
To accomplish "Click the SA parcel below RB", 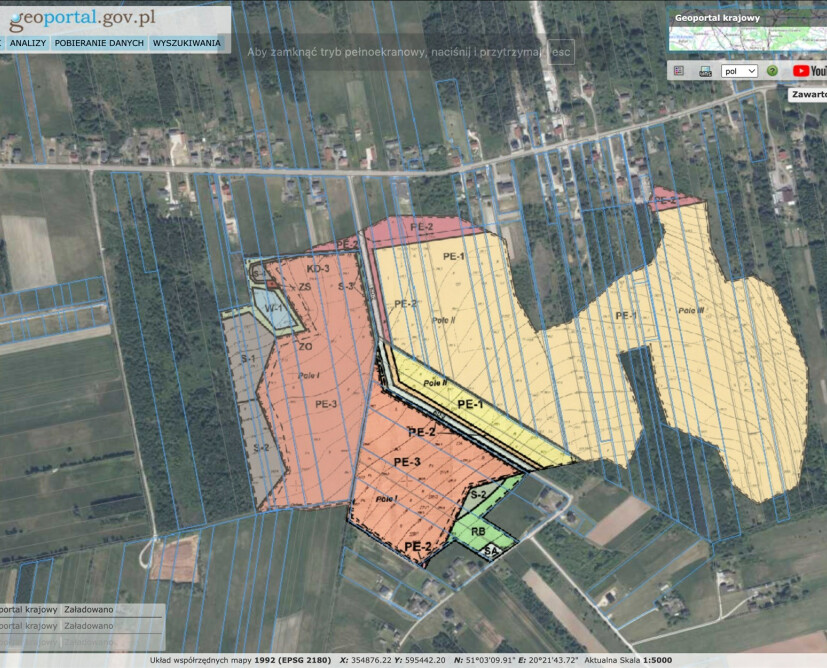I will pos(491,551).
